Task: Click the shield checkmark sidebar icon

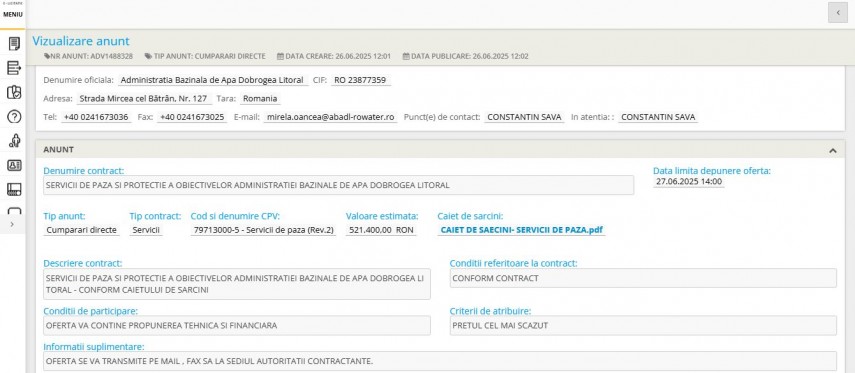Action: tap(14, 92)
